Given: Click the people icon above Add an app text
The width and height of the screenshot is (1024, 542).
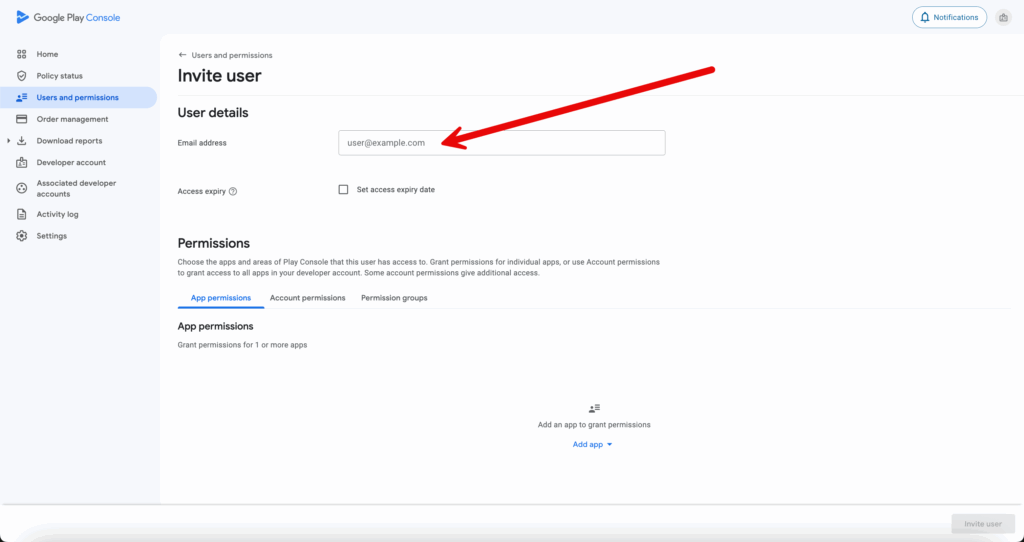Looking at the screenshot, I should click(594, 409).
